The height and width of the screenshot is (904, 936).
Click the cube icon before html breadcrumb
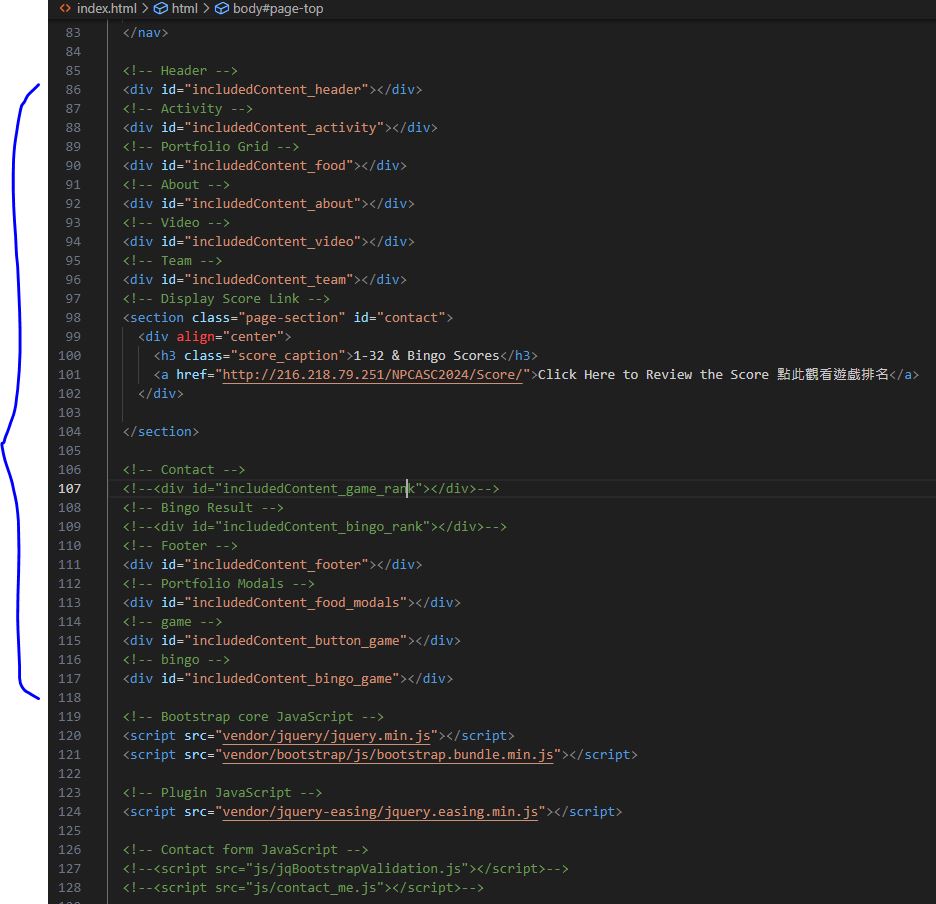[160, 9]
